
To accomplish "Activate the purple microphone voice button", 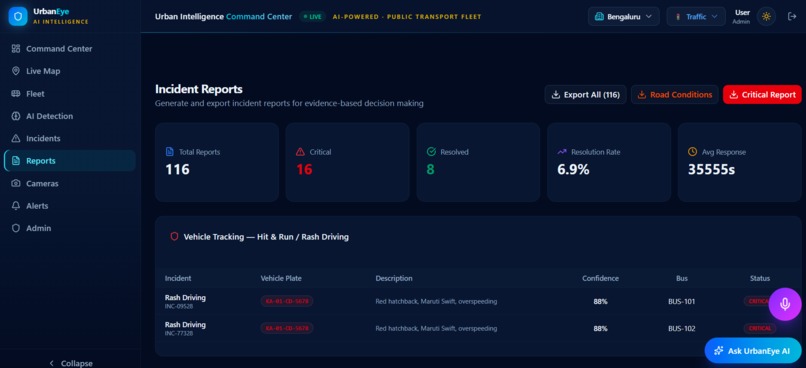I will pos(785,304).
